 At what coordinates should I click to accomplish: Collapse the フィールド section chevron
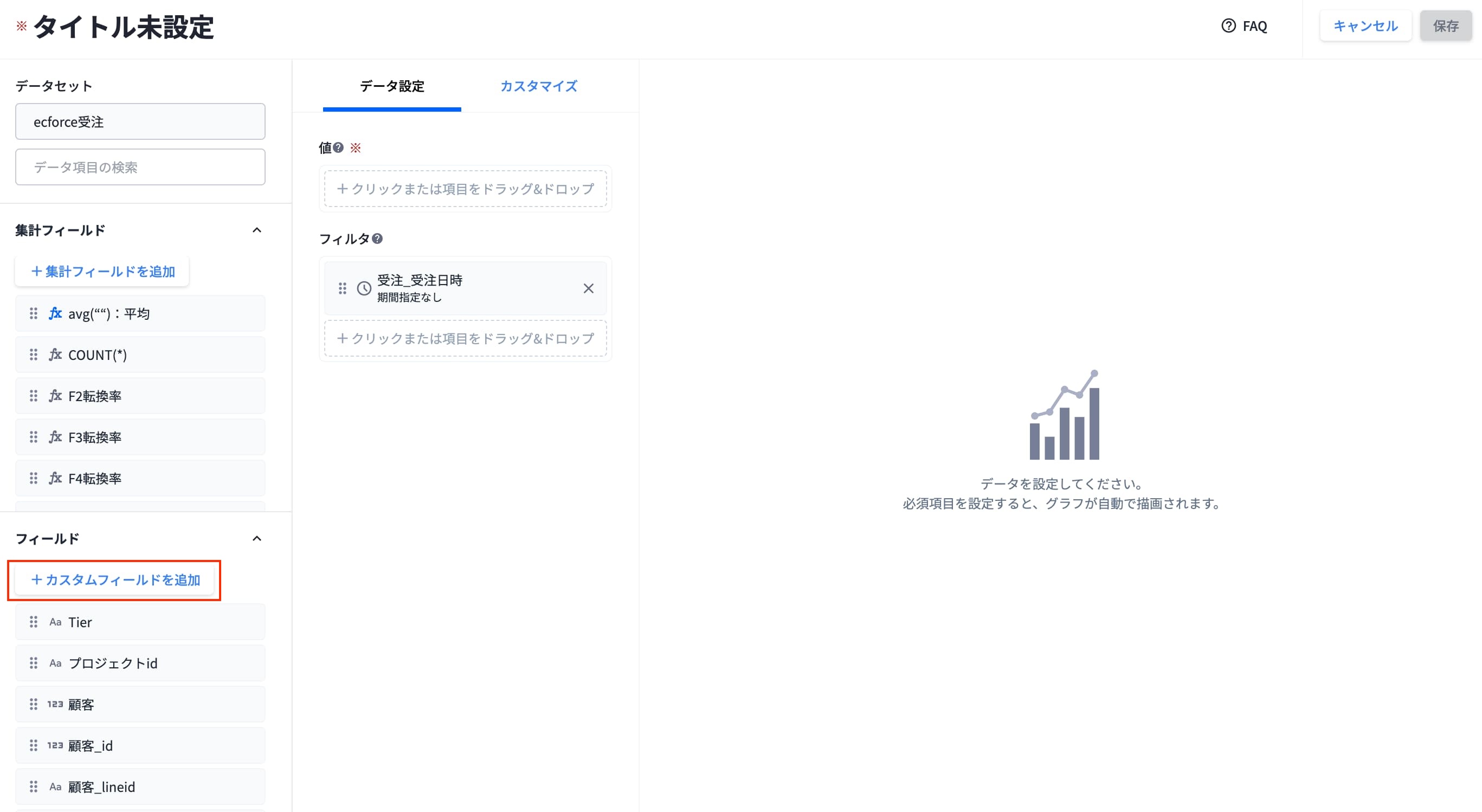point(257,539)
